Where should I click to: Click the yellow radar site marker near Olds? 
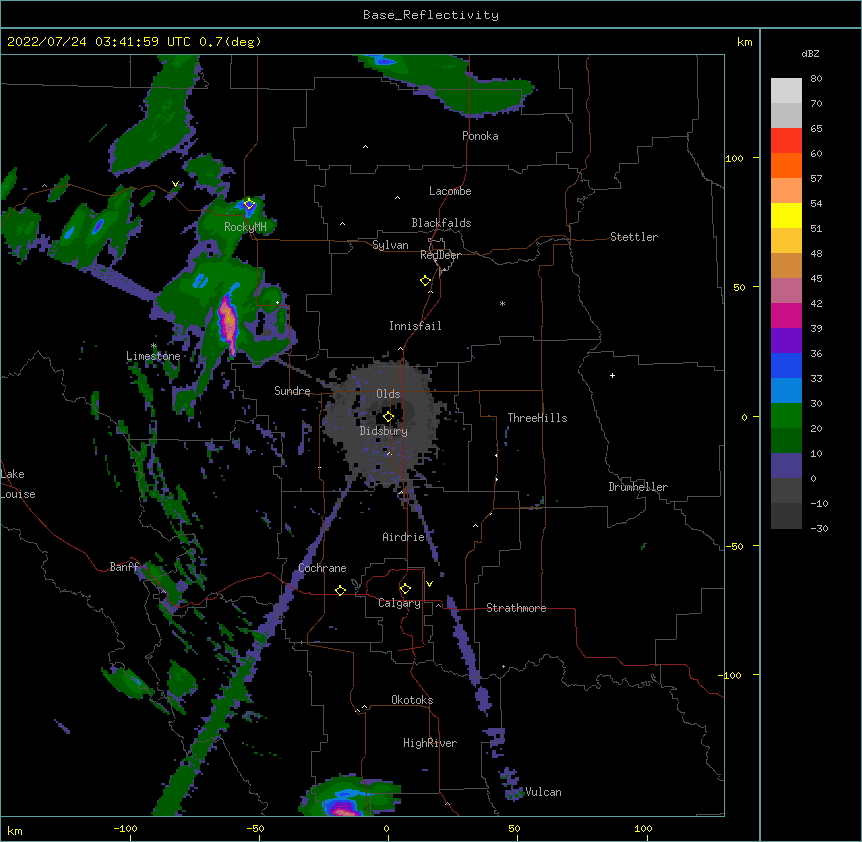(x=388, y=417)
